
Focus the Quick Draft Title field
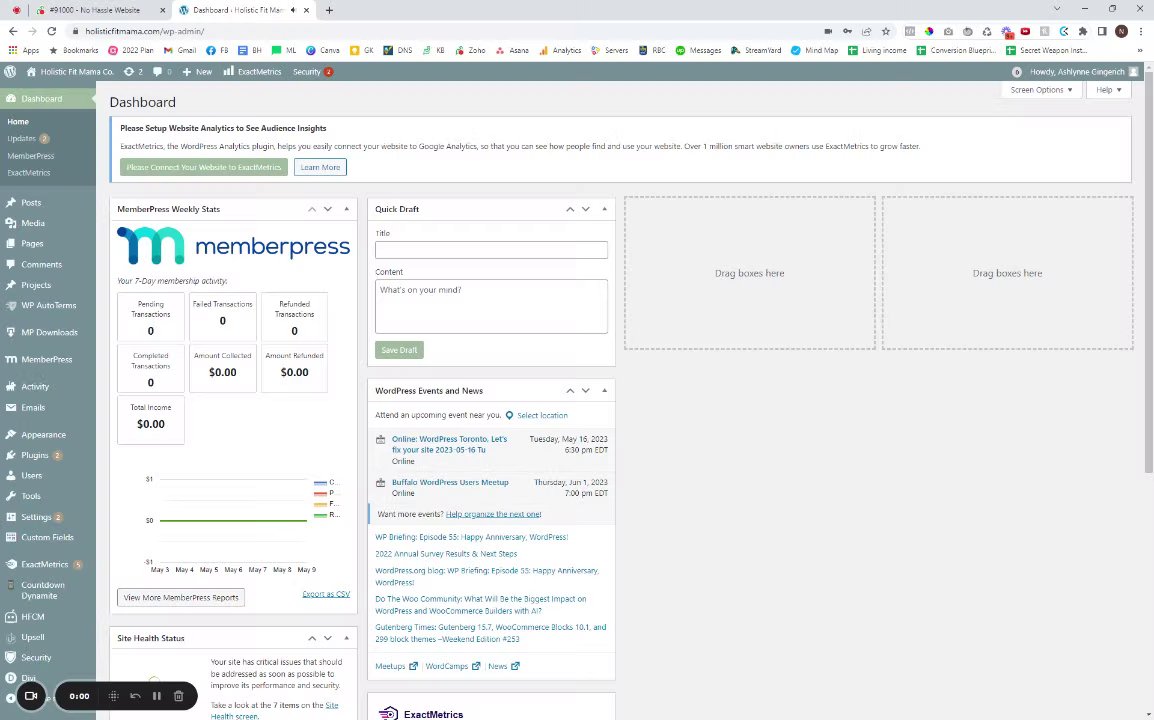(491, 250)
